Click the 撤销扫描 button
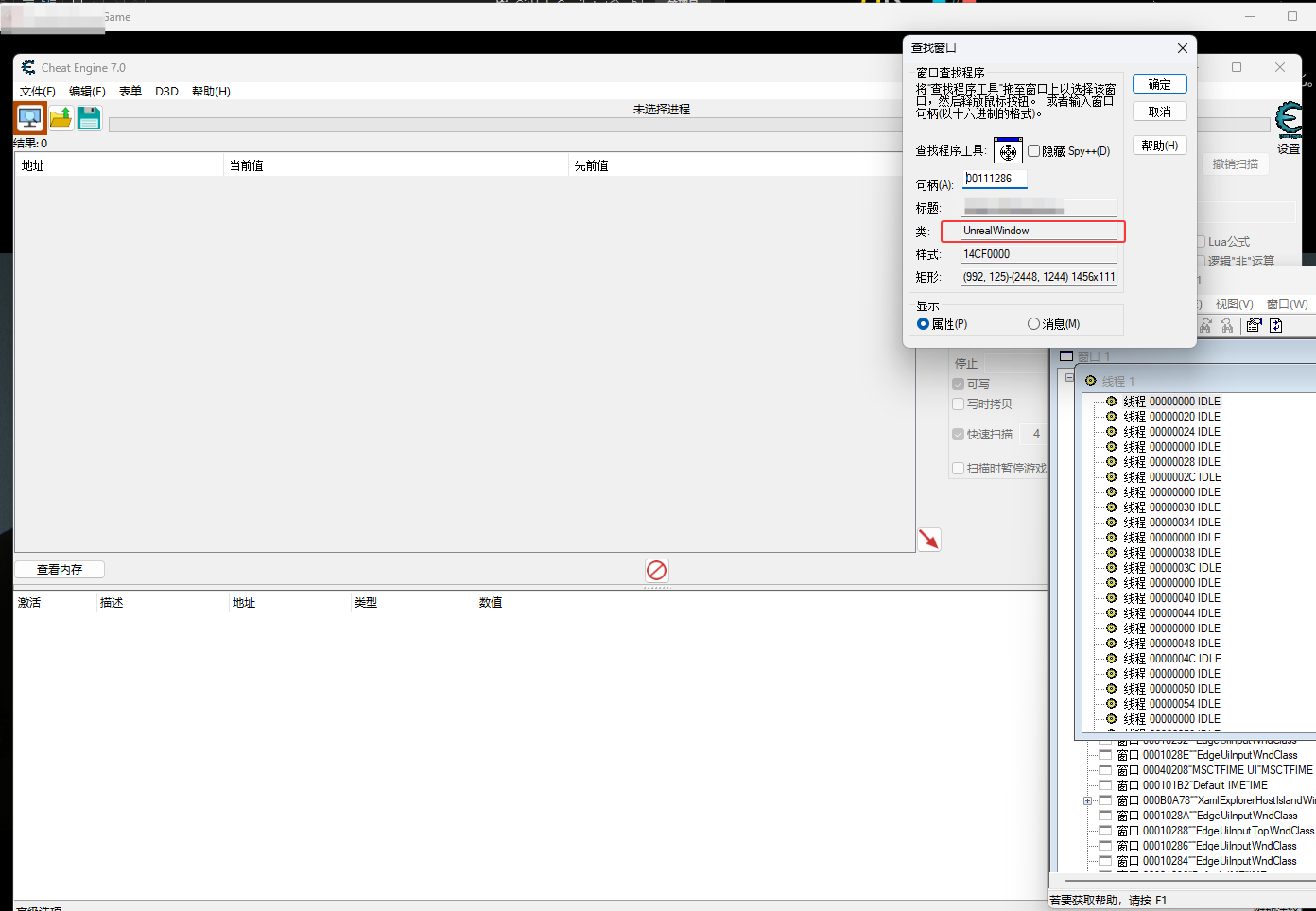 click(x=1236, y=164)
